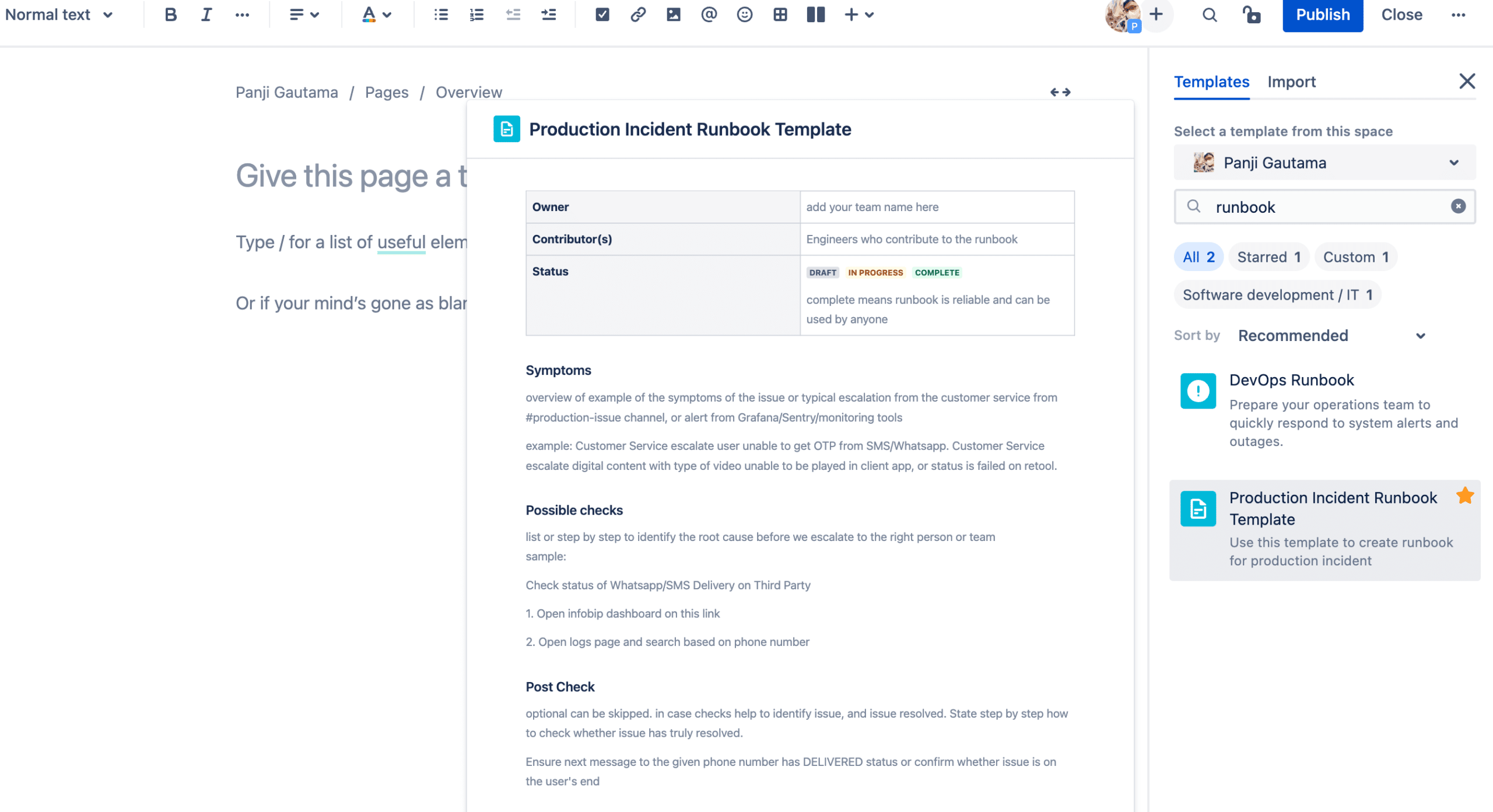1493x812 pixels.
Task: Filter templates by Starred
Action: coord(1268,257)
